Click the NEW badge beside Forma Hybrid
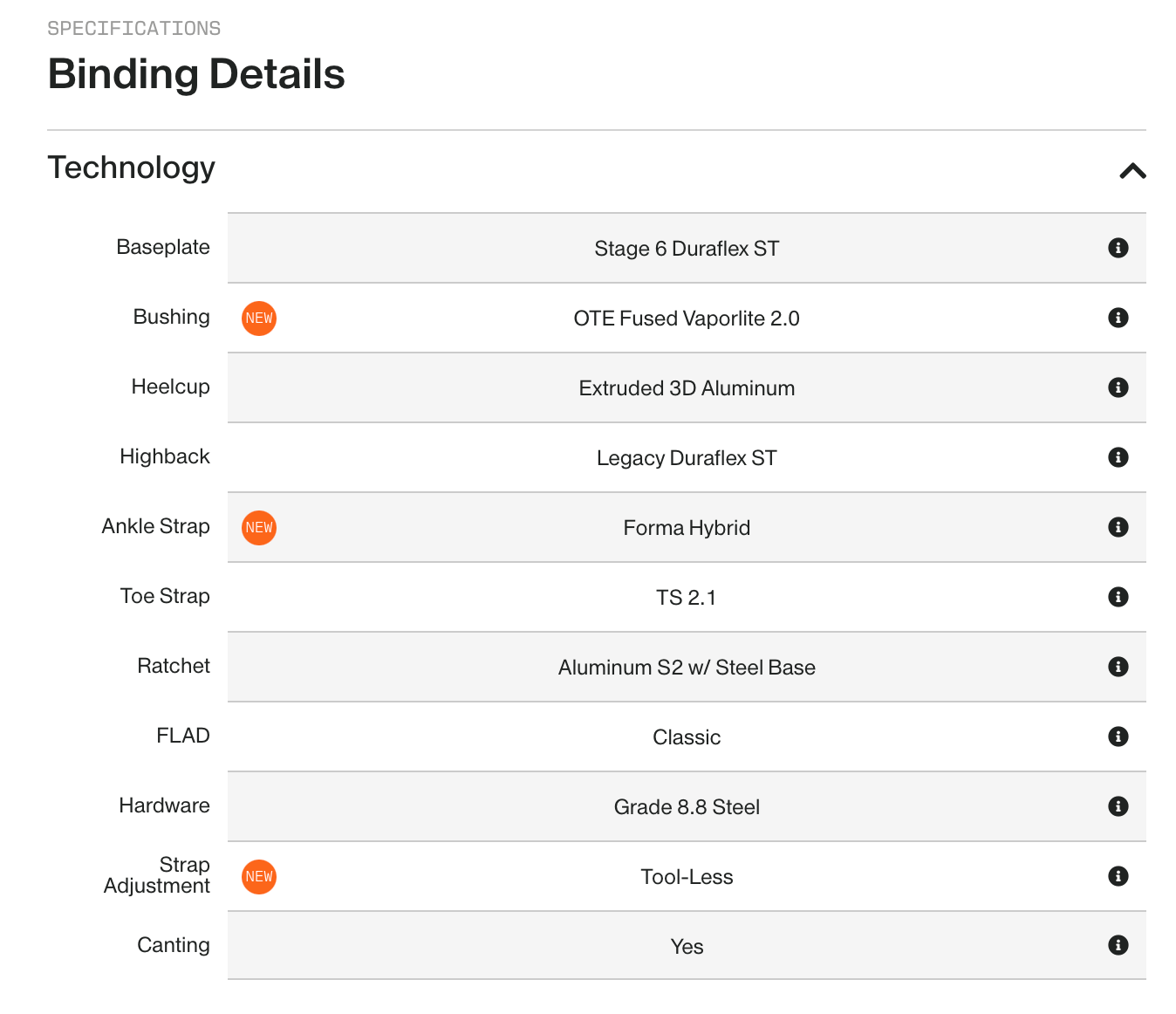Image resolution: width=1176 pixels, height=1014 pixels. (259, 528)
